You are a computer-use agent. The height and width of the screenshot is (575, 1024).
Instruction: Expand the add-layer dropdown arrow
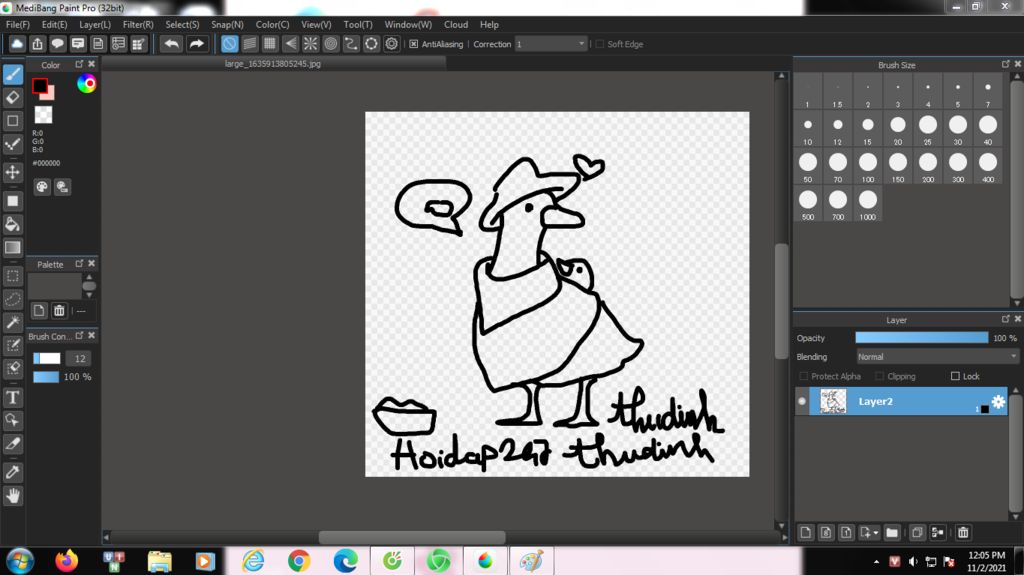coord(876,533)
